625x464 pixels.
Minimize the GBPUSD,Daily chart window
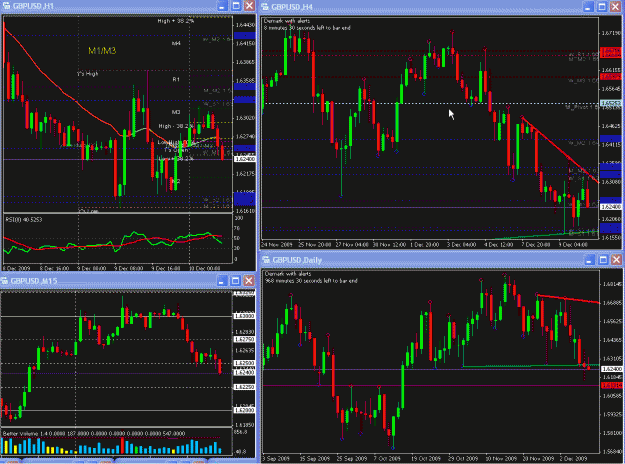(590, 260)
